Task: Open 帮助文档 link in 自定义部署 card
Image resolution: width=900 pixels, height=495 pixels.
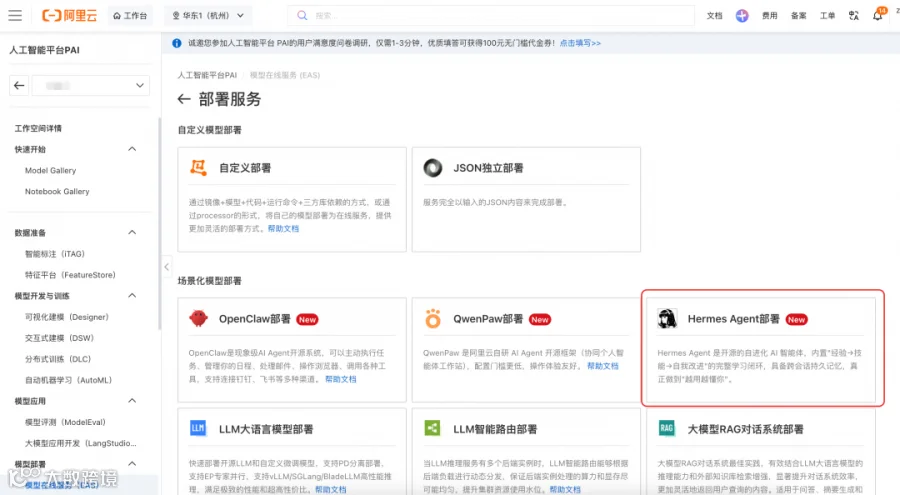Action: [x=283, y=229]
